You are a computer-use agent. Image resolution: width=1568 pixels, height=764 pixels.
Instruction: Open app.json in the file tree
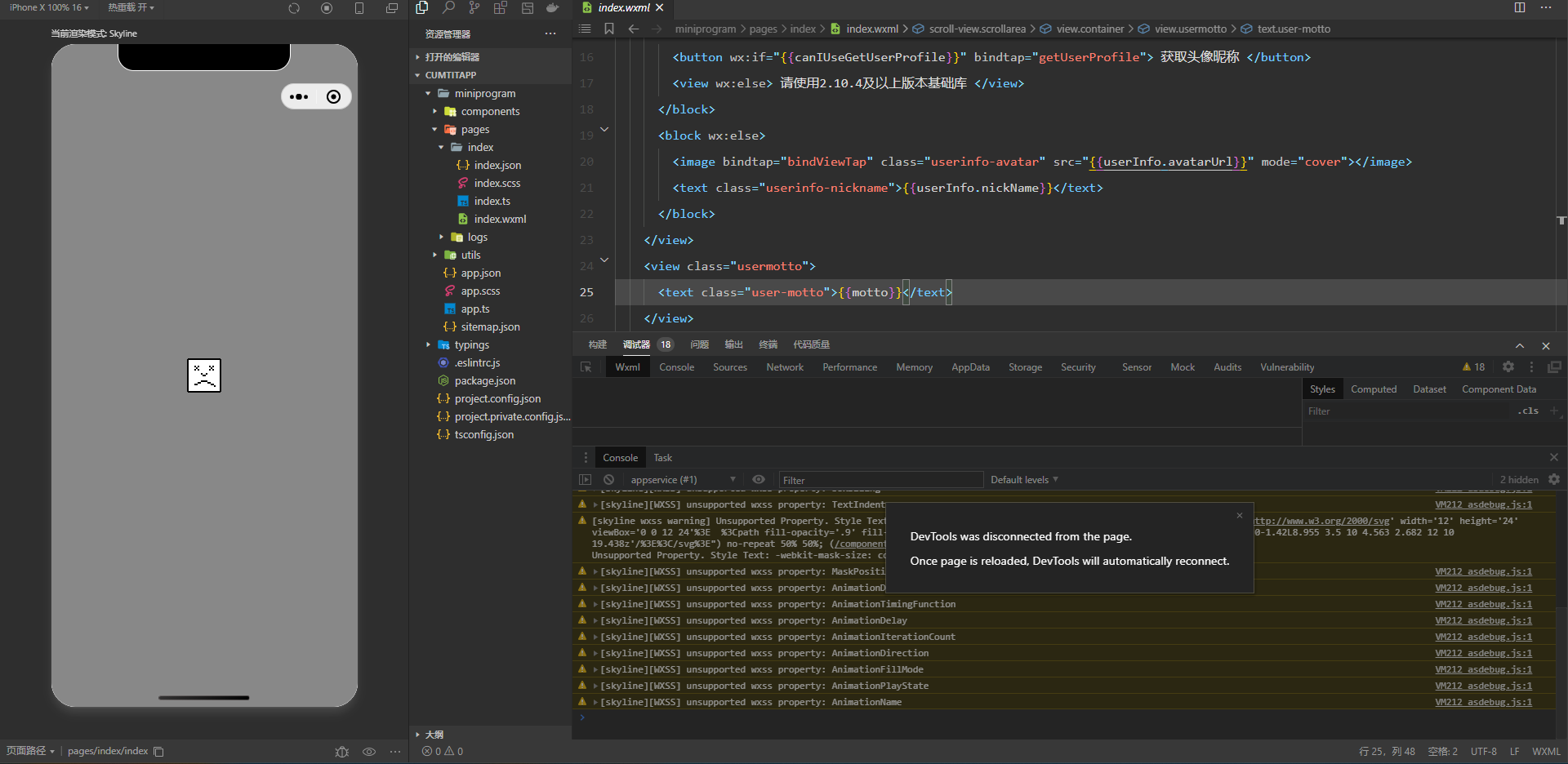[x=480, y=273]
